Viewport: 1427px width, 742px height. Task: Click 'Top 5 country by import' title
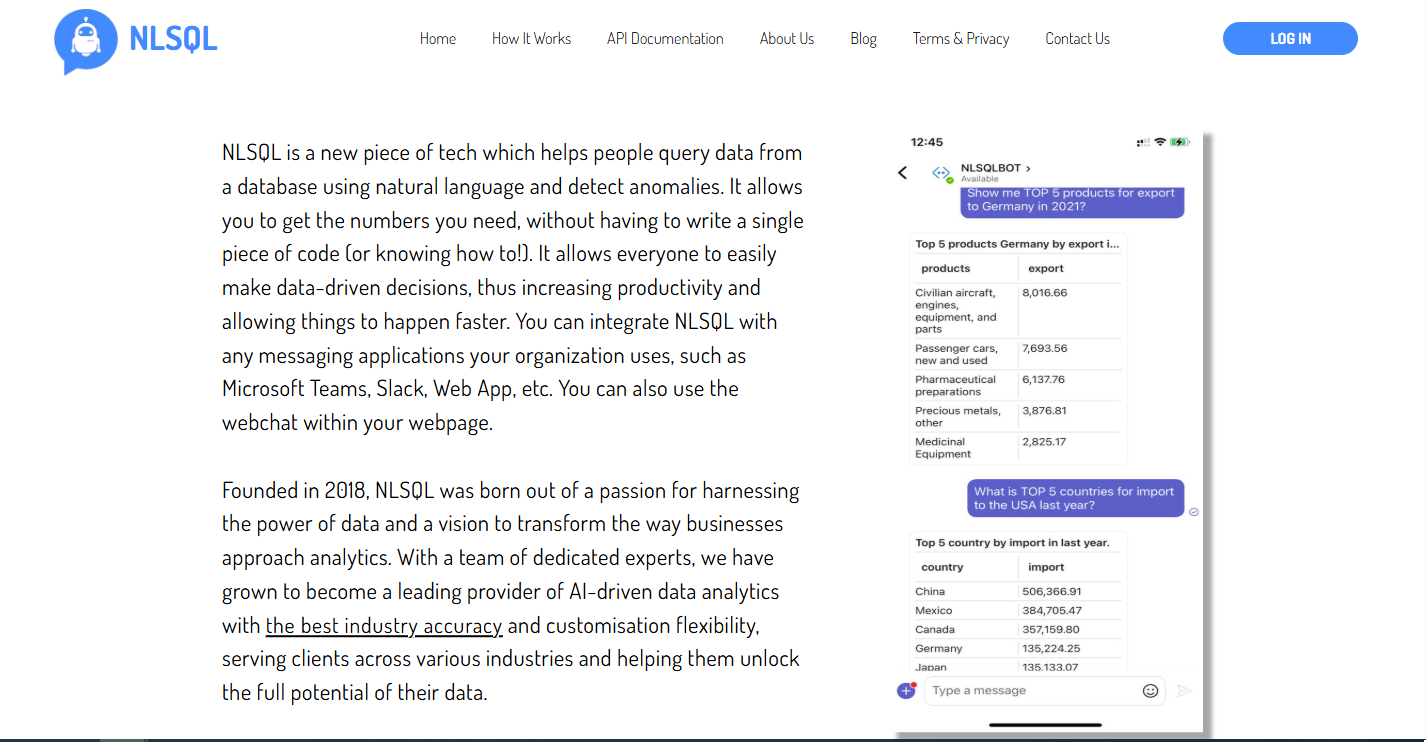tap(1012, 543)
